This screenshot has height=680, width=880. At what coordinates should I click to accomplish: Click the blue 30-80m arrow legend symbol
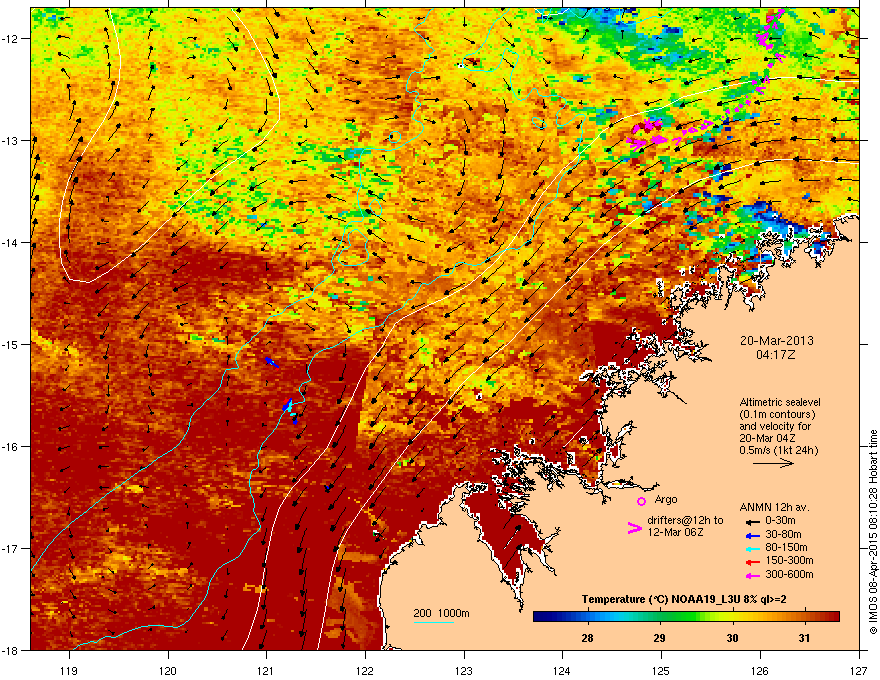(x=753, y=535)
